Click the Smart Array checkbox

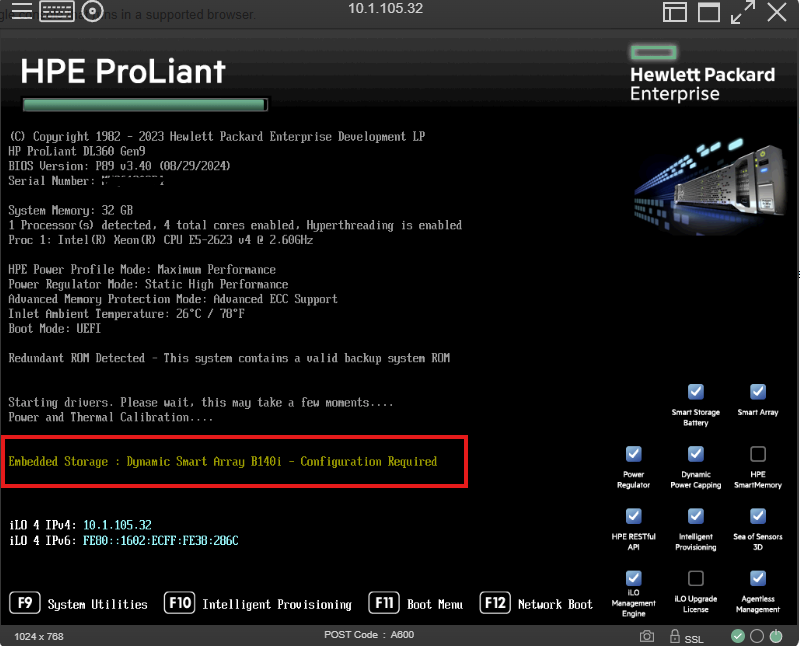point(758,392)
